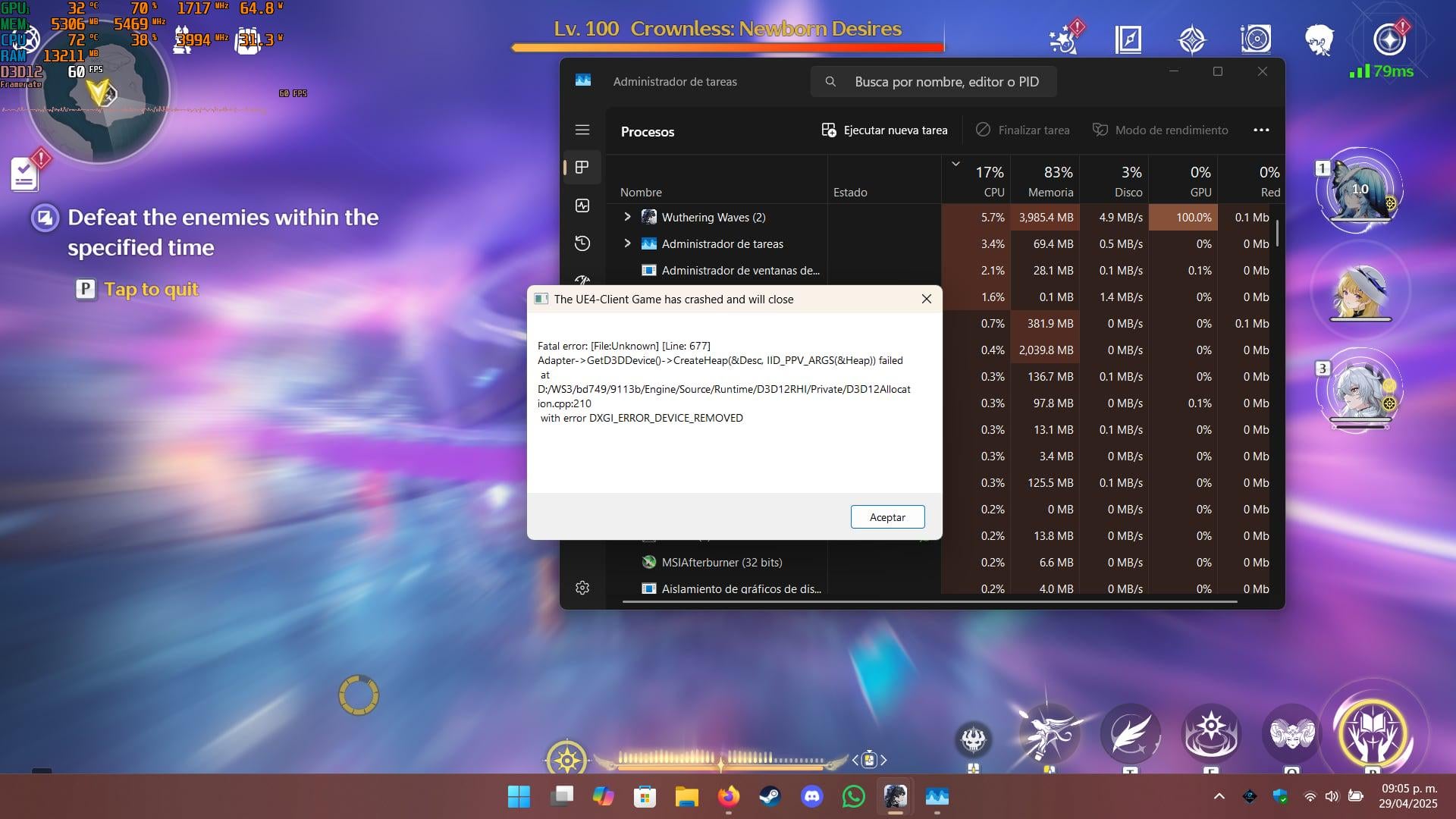The image size is (1456, 819).
Task: Expand Administrador de tareas process group
Action: [x=627, y=243]
